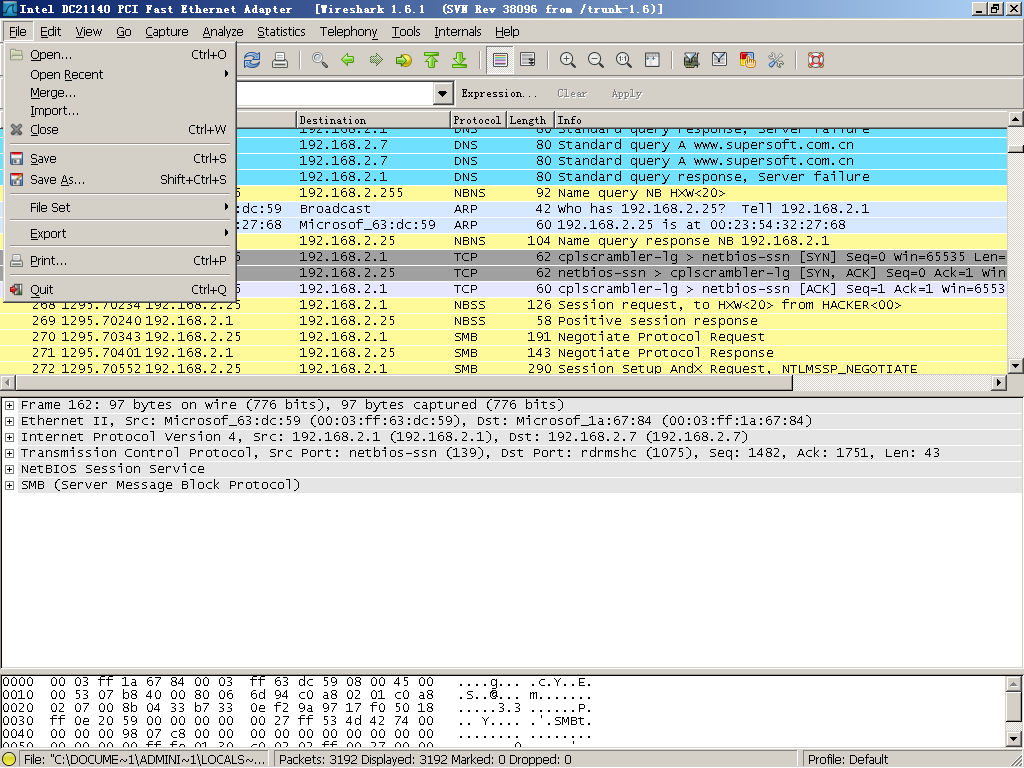Sort by Protocol column header
The image size is (1024, 768).
pos(478,120)
